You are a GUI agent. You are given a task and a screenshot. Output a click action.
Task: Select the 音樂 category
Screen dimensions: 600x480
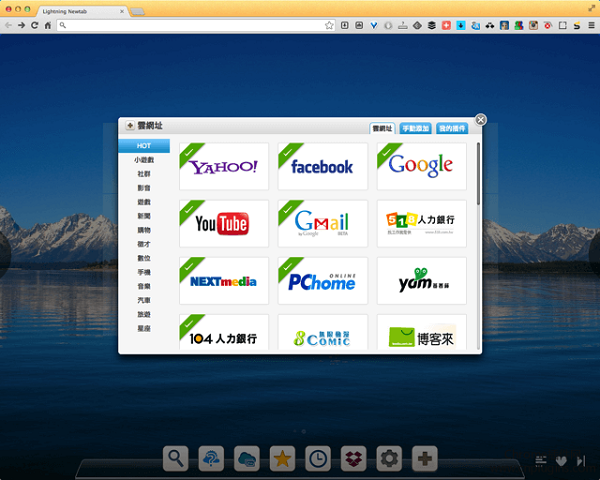144,286
